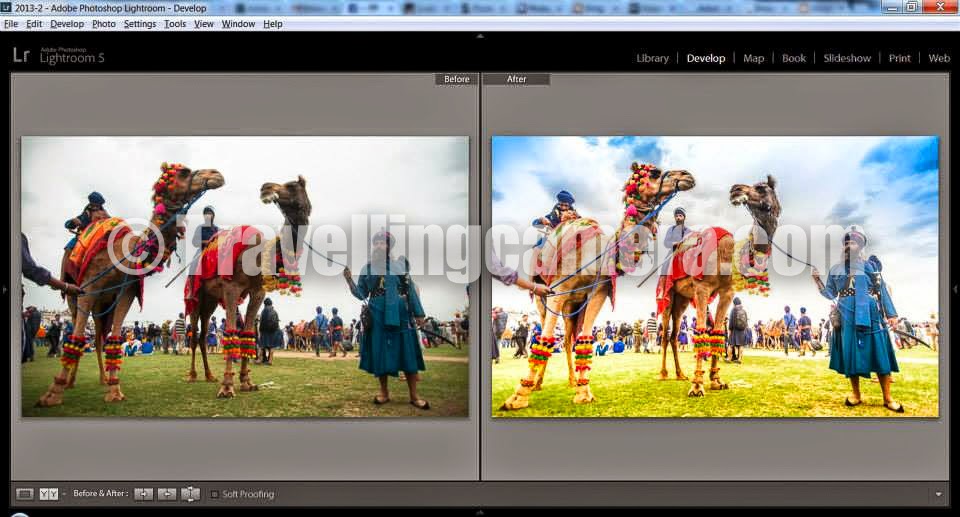This screenshot has width=960, height=517.
Task: Collapse the top module picker panel arrow
Action: [x=480, y=36]
